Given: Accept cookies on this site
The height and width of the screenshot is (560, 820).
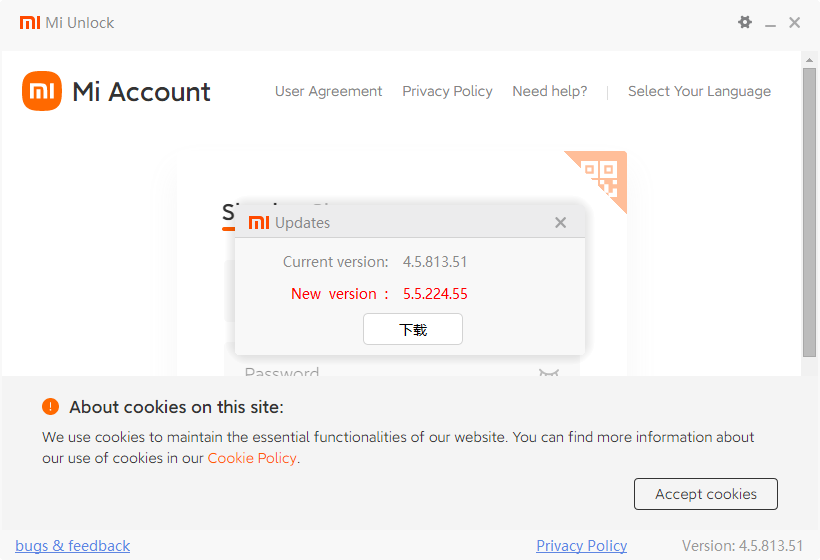Looking at the screenshot, I should [x=705, y=494].
